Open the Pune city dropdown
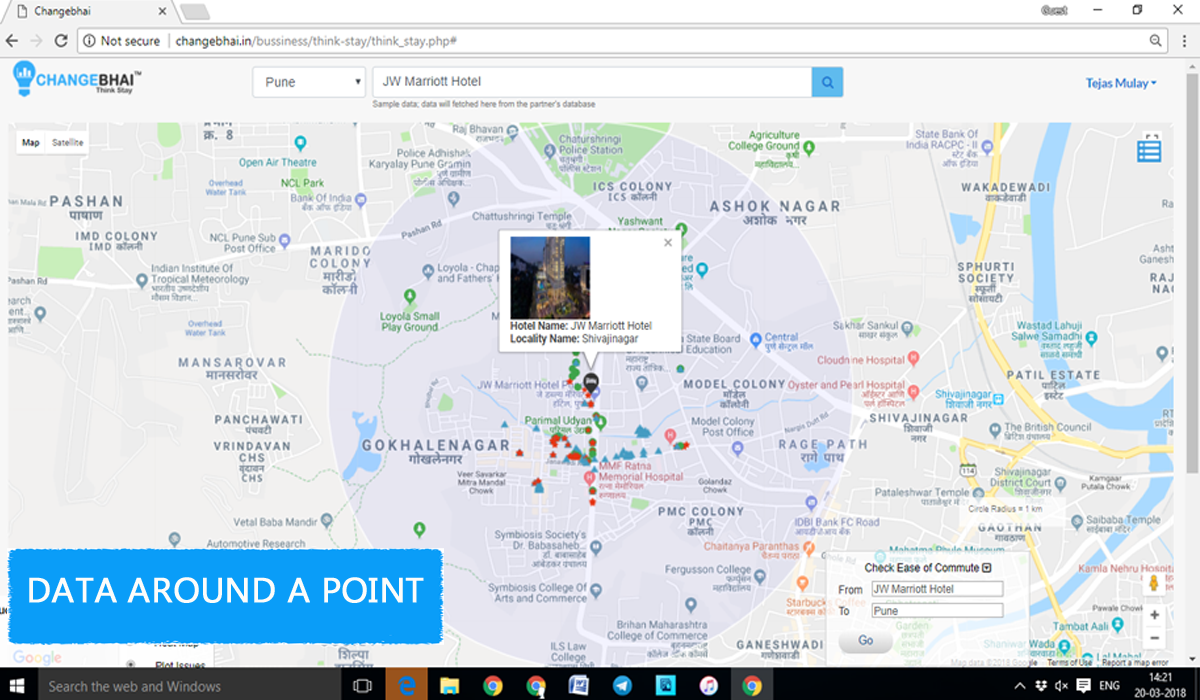1200x700 pixels. point(309,82)
